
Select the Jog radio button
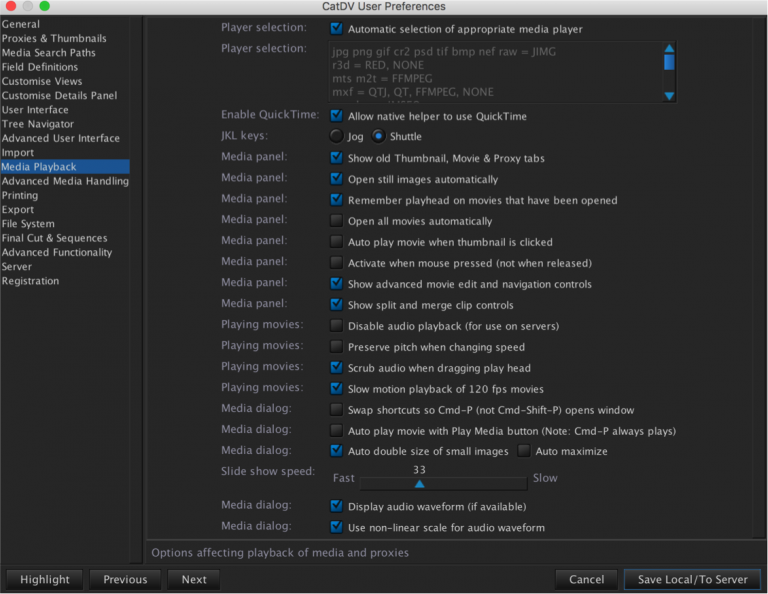click(336, 136)
